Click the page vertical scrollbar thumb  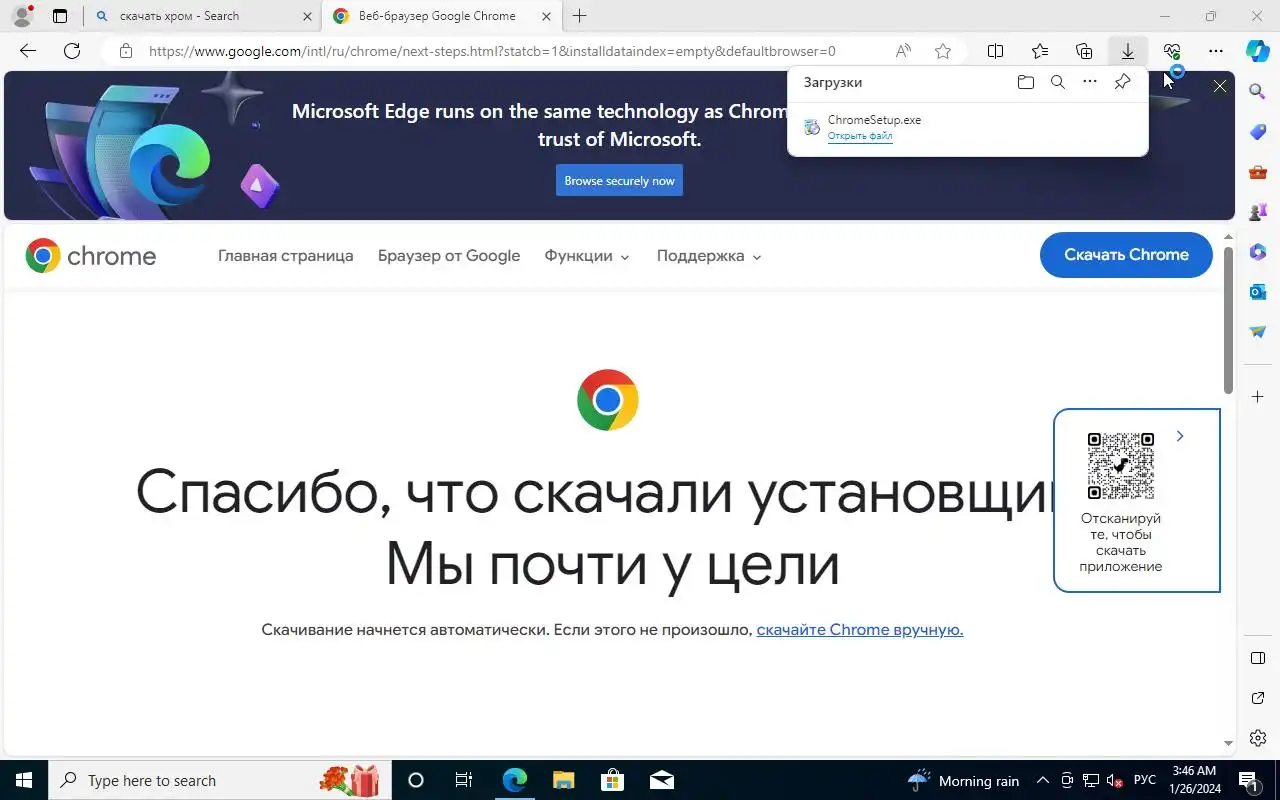(x=1229, y=320)
